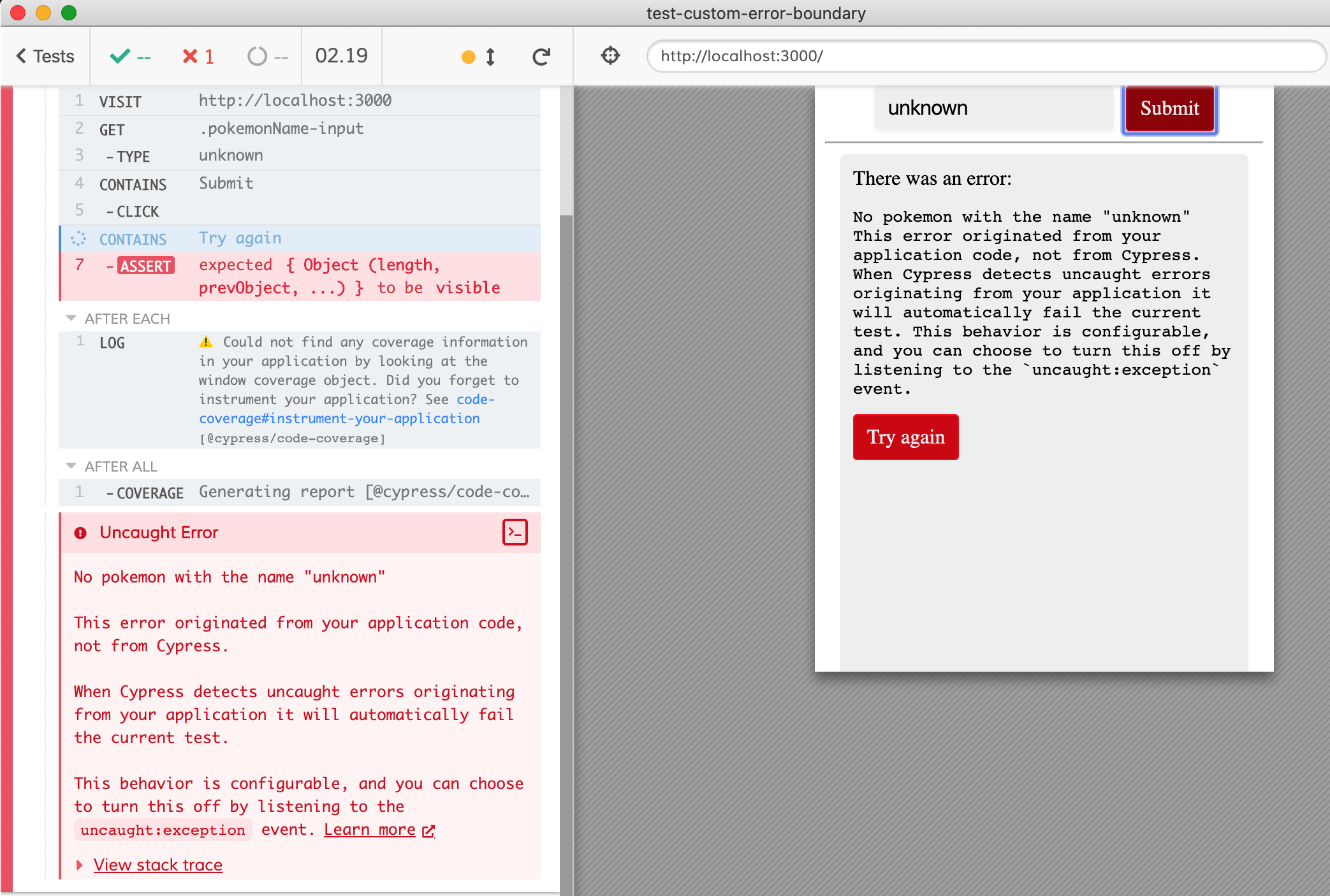Click the Uncaught Error exclamation icon
This screenshot has height=896, width=1330.
[80, 533]
